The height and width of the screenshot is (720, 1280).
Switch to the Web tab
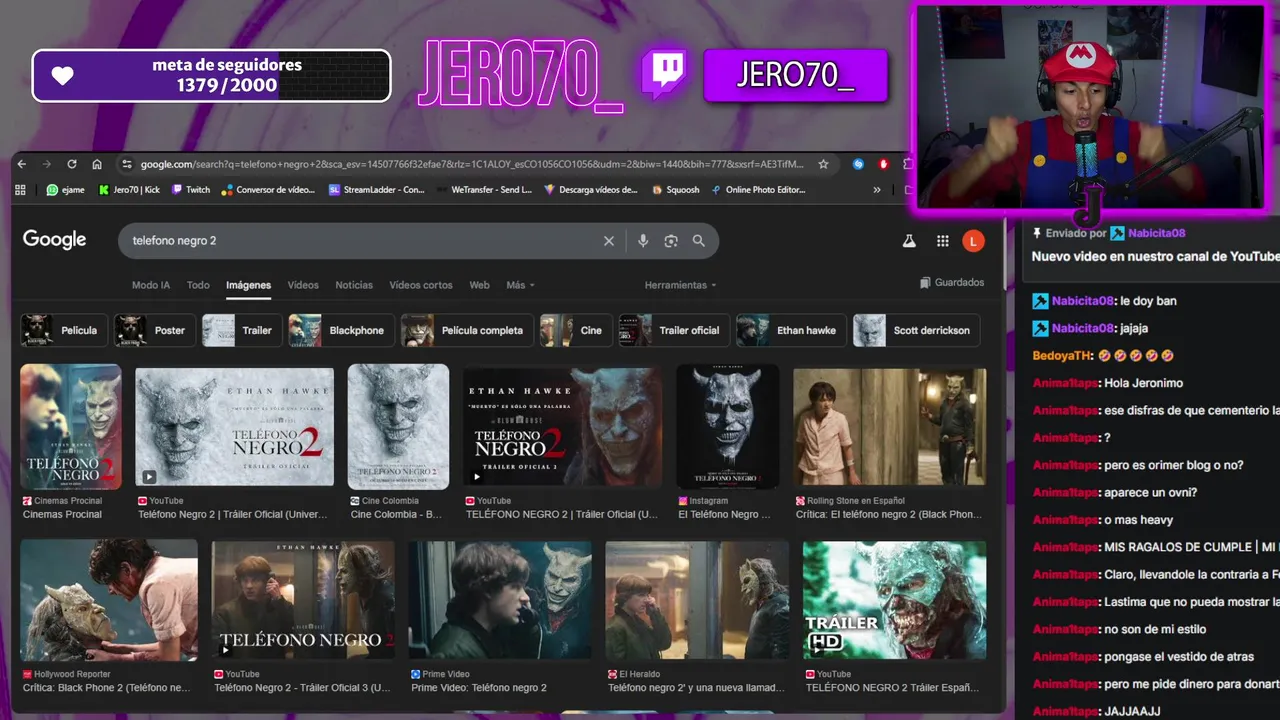coord(480,285)
